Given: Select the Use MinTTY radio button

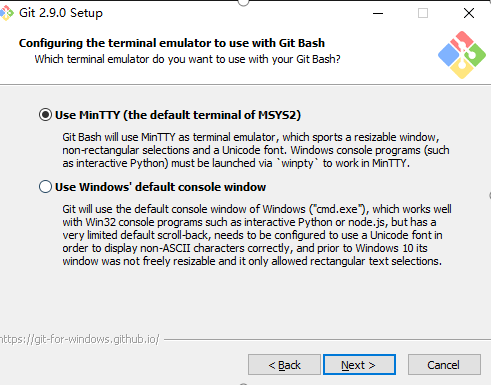Looking at the screenshot, I should [45, 115].
